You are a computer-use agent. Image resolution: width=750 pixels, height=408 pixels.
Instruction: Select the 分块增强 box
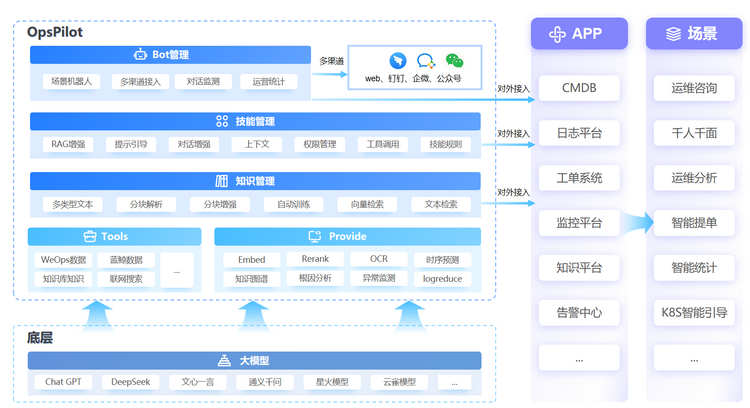tap(220, 204)
